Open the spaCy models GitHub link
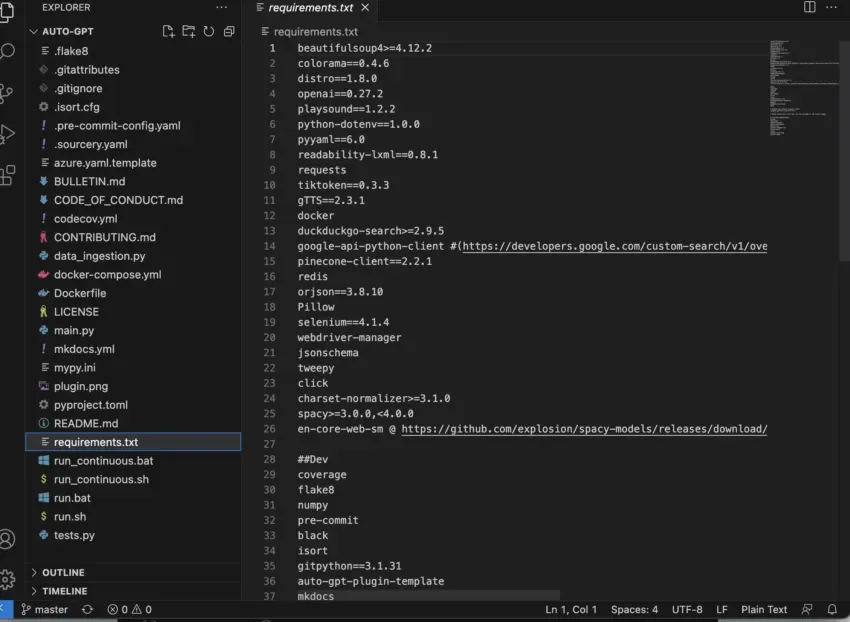This screenshot has height=622, width=850. pyautogui.click(x=583, y=429)
